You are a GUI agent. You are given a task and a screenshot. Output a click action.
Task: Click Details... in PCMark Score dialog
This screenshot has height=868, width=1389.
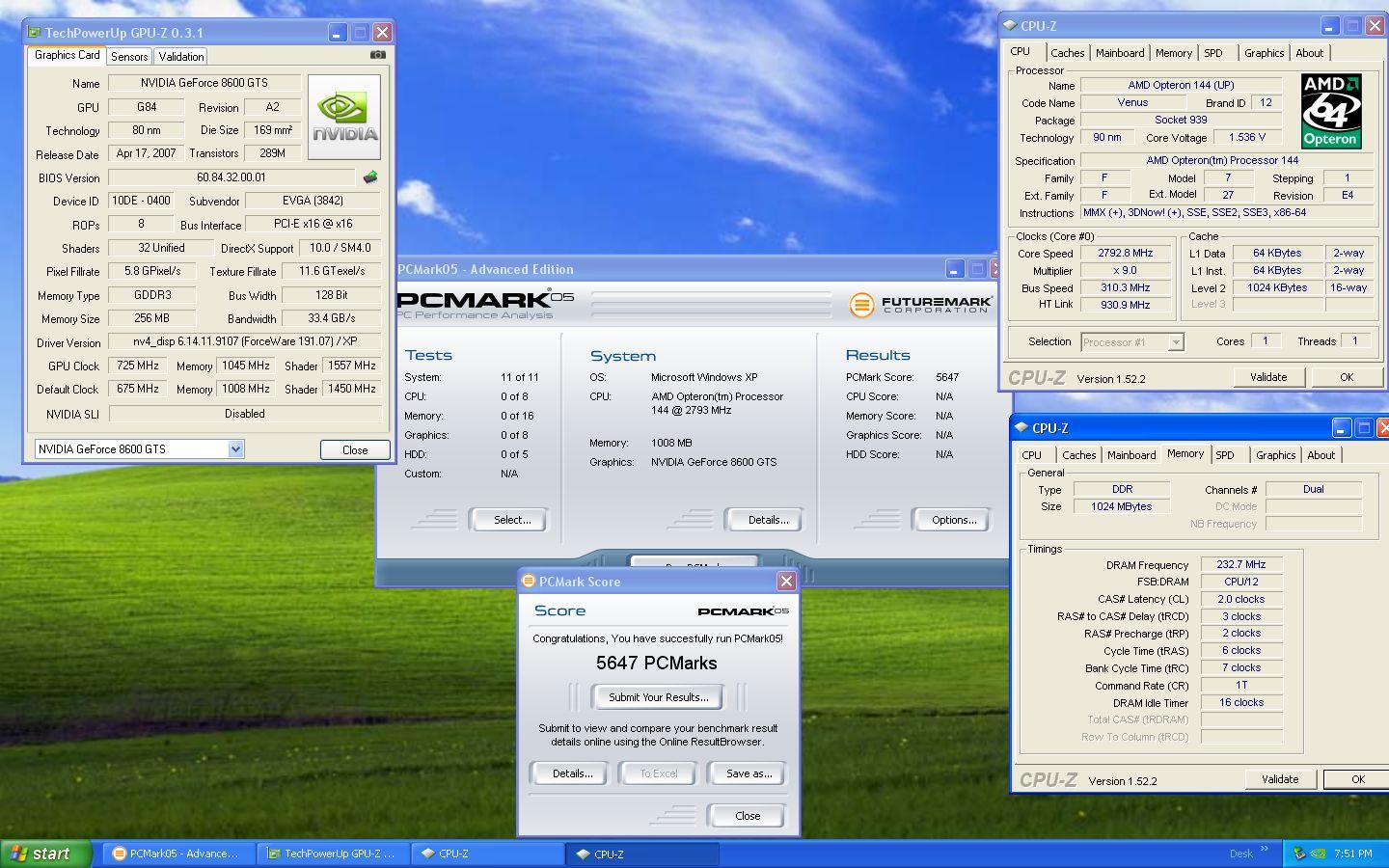pyautogui.click(x=572, y=773)
